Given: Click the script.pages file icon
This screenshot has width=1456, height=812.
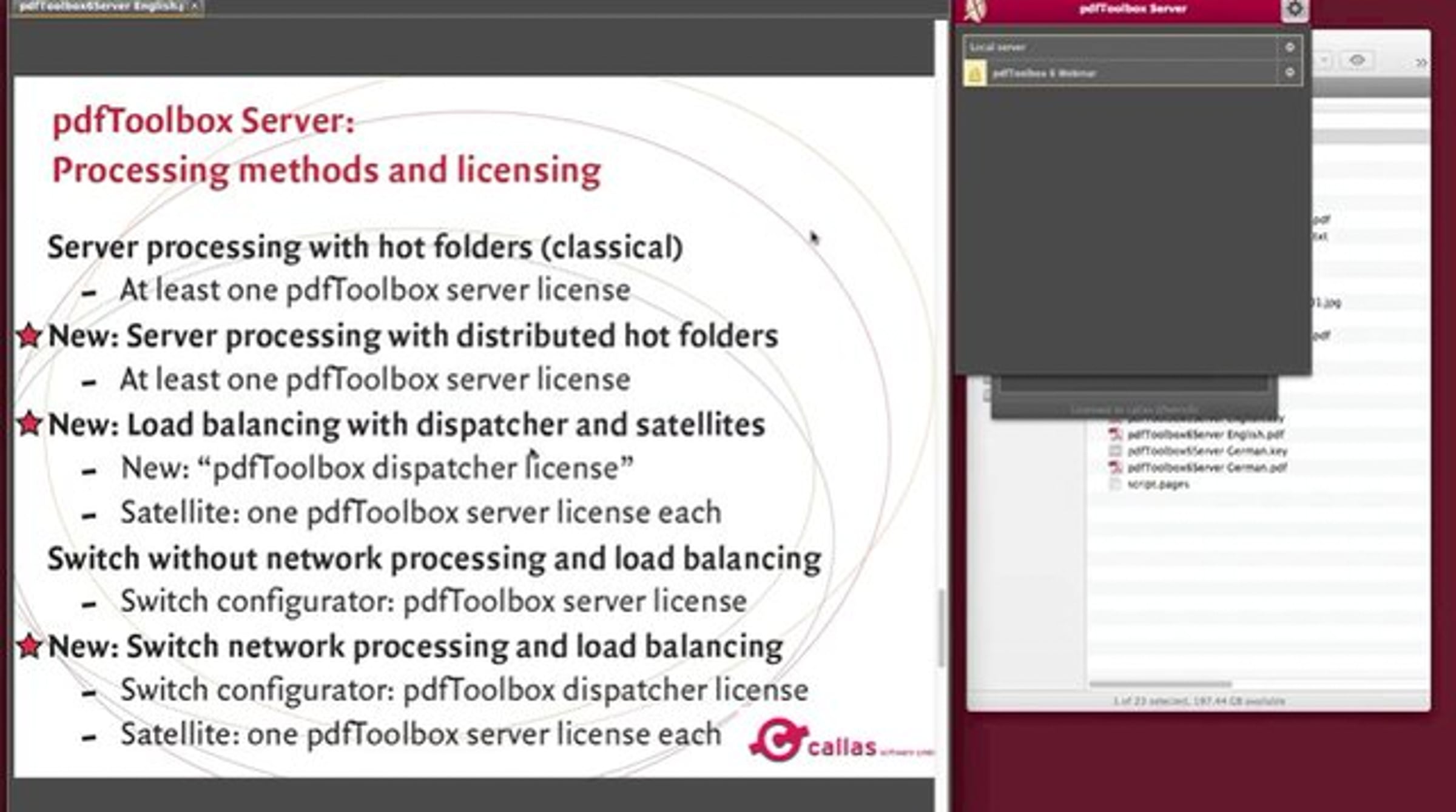Looking at the screenshot, I should coord(1115,484).
